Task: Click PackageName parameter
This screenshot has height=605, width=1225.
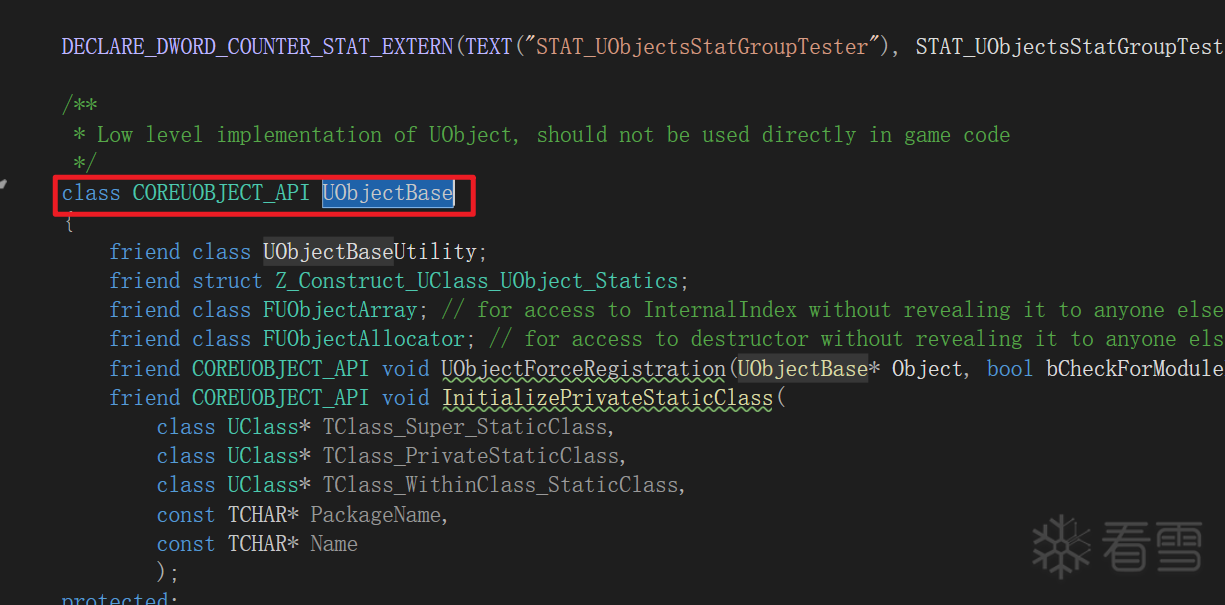Action: pos(375,515)
